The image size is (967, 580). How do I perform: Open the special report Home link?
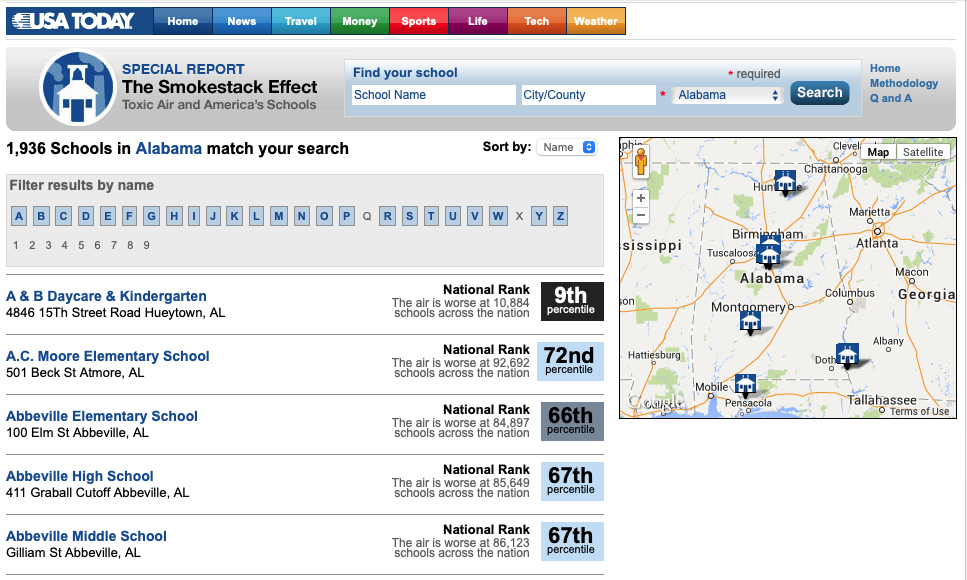tap(885, 68)
